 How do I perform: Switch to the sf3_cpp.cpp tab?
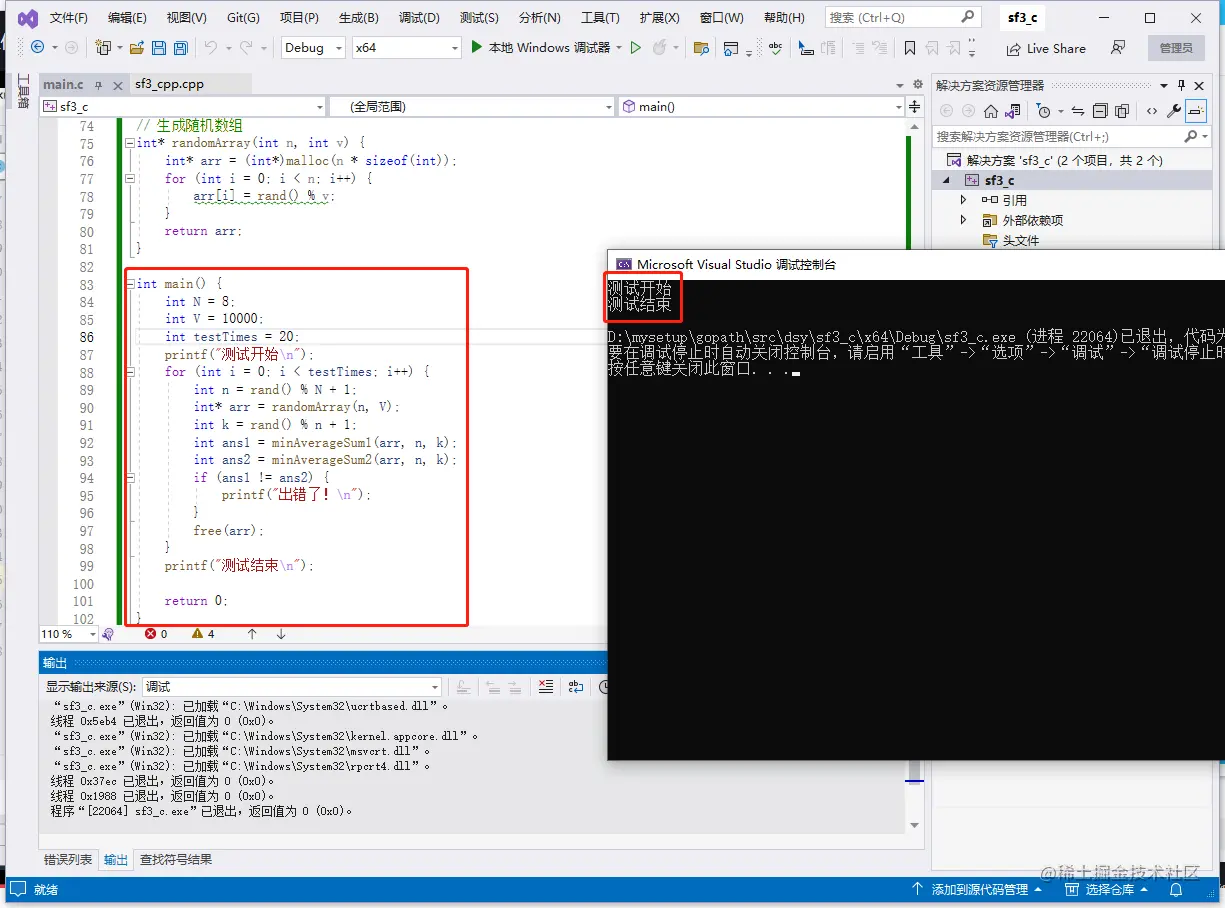click(170, 85)
